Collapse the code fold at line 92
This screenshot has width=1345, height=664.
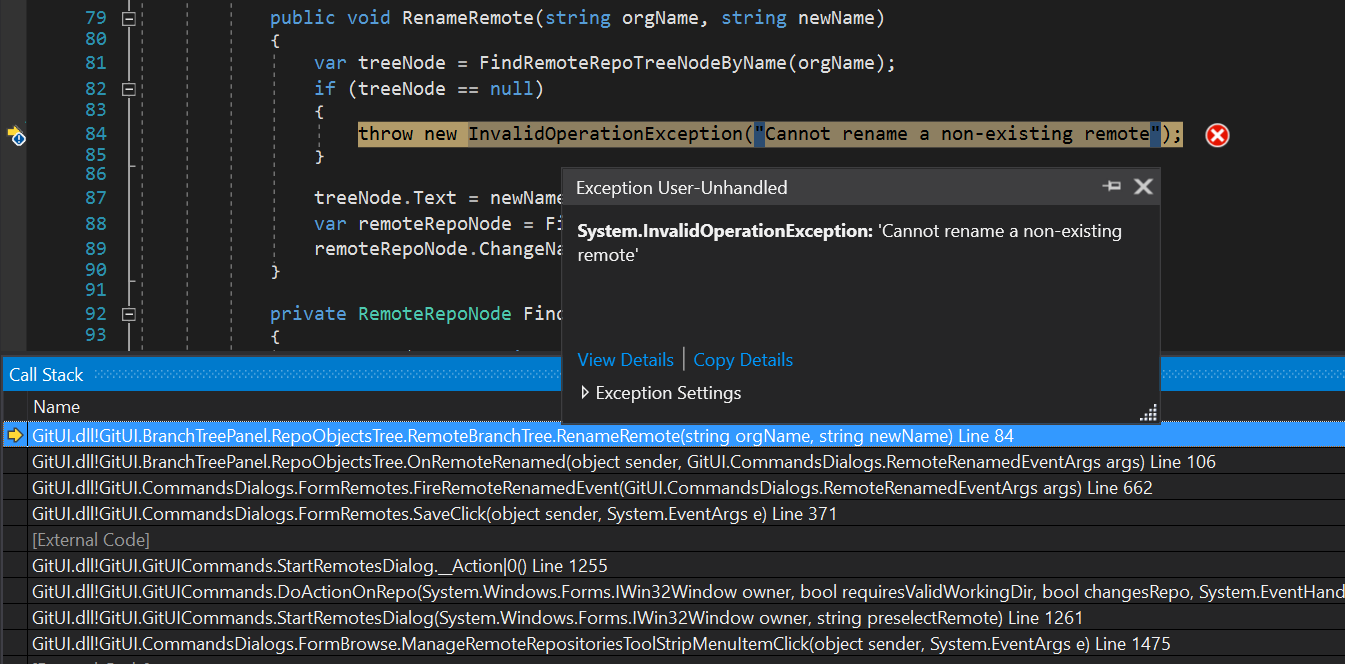[129, 313]
